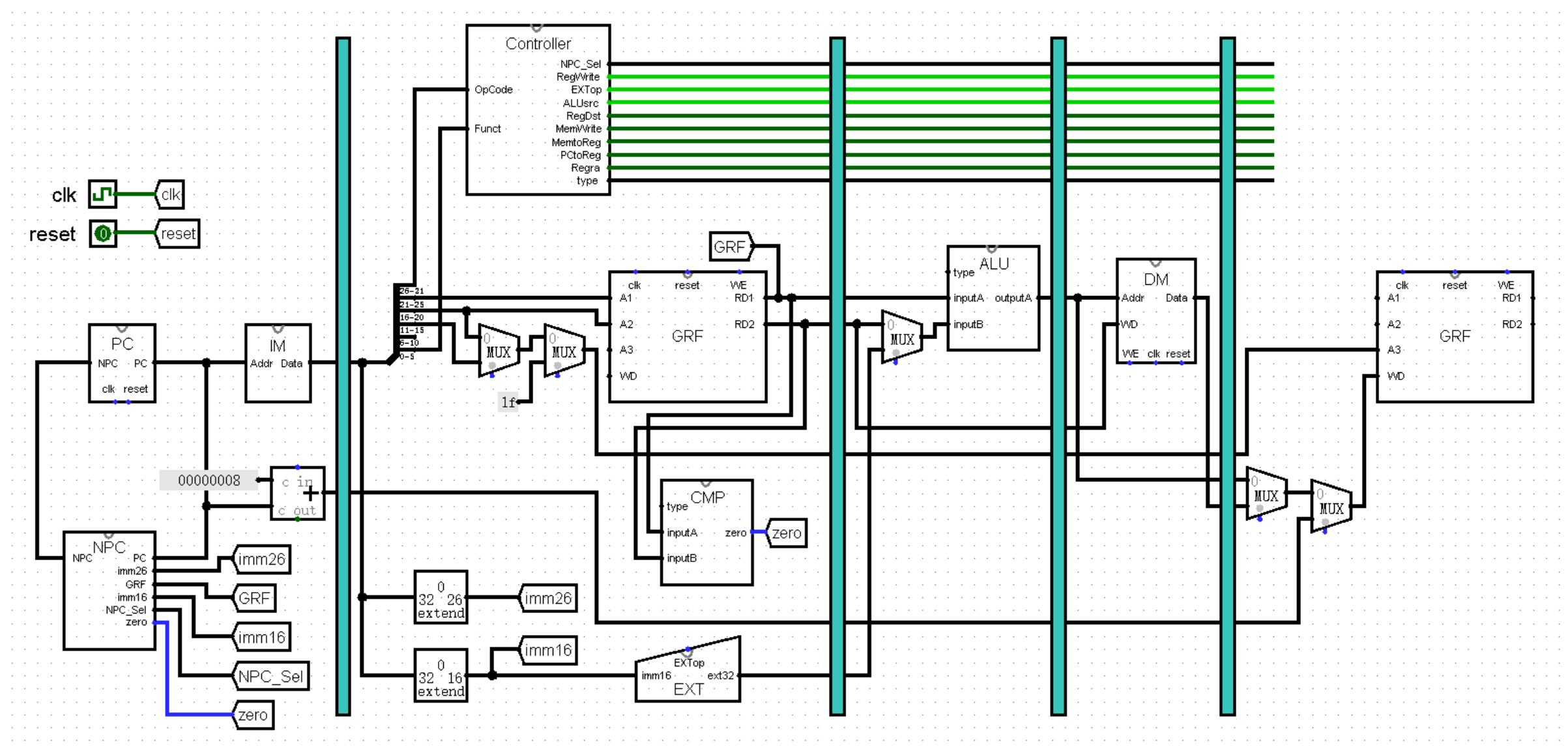Select the zero tunnel beside CMP
The height and width of the screenshot is (753, 1568).
coord(787,533)
